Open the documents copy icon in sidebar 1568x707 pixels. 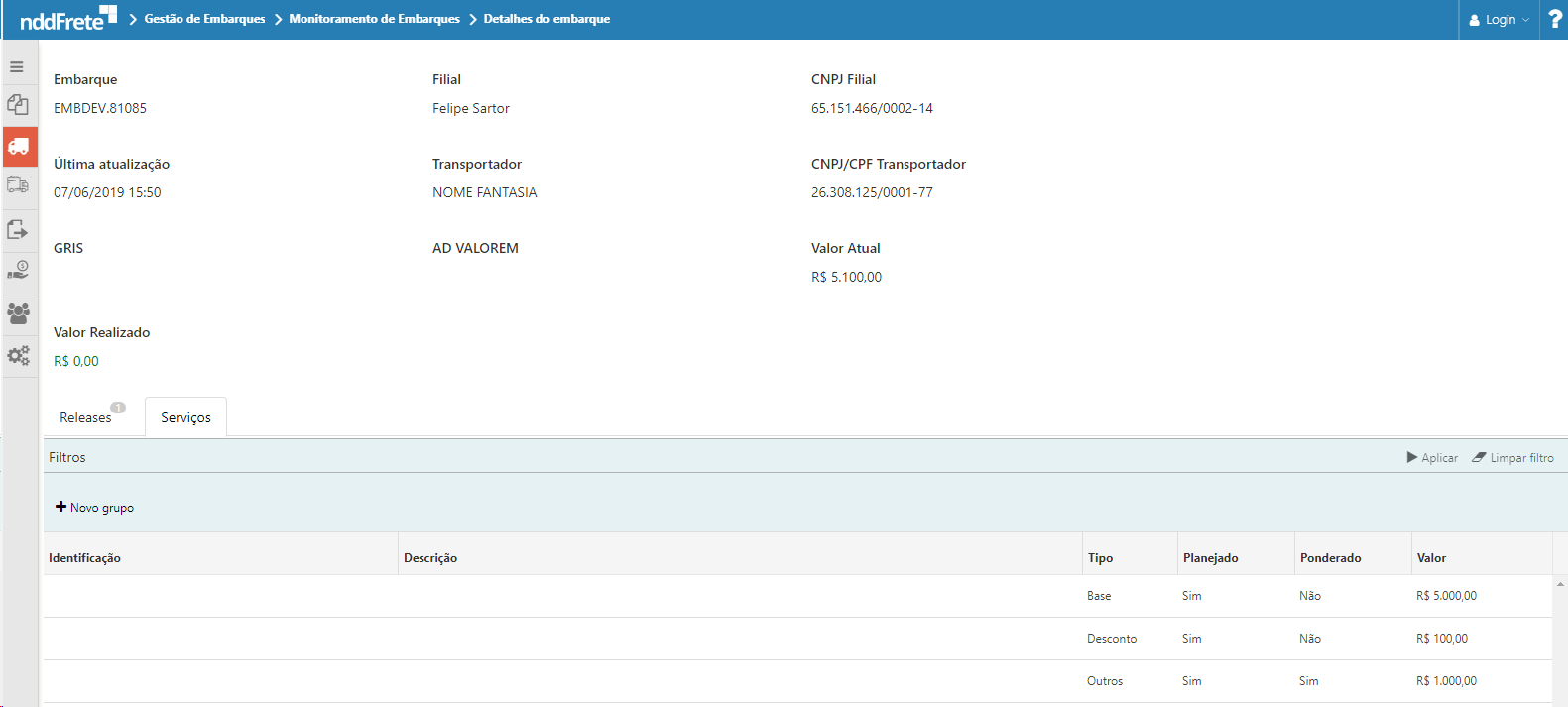(x=18, y=105)
